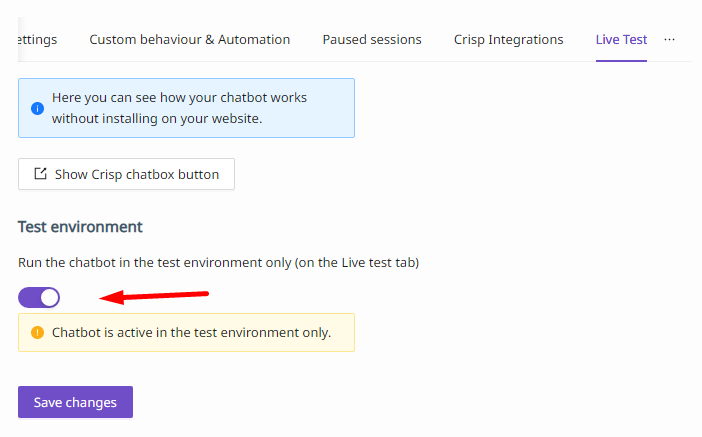
Task: Open the Crisp Integrations tab
Action: [x=508, y=39]
